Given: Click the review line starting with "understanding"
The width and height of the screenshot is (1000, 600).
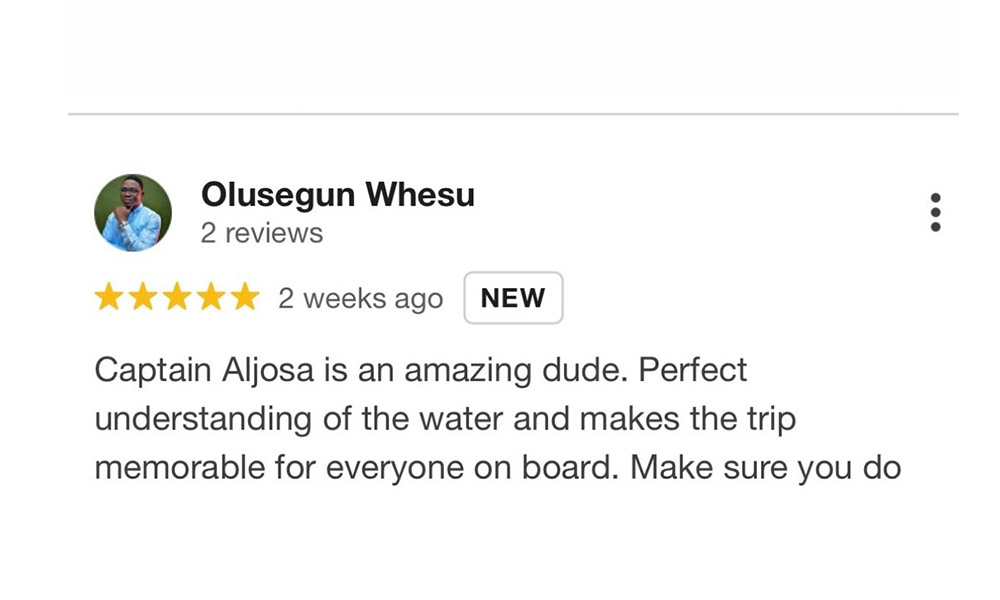Looking at the screenshot, I should click(445, 419).
